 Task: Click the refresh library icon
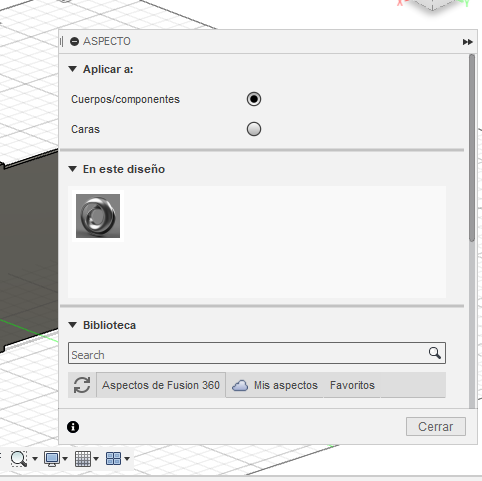(x=82, y=385)
